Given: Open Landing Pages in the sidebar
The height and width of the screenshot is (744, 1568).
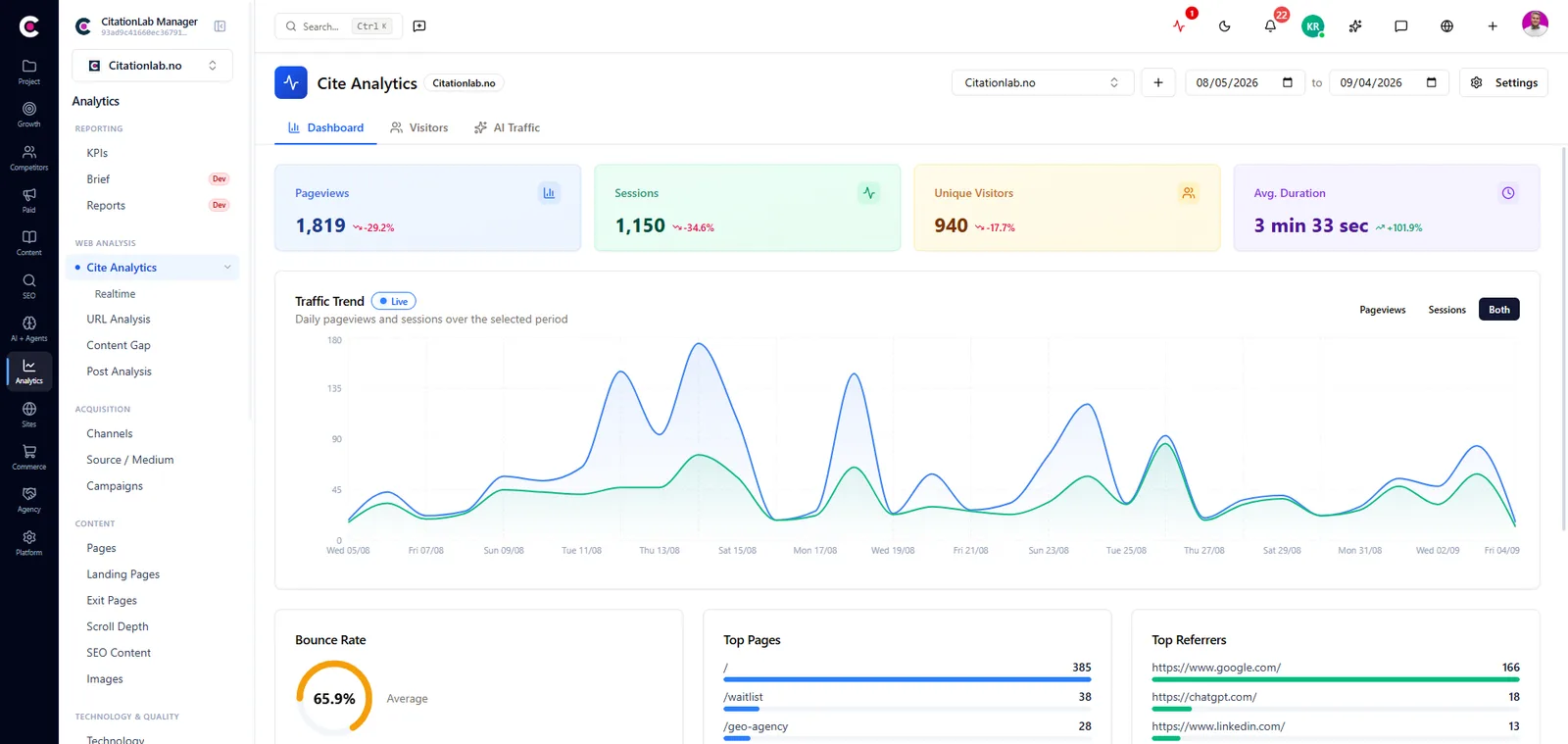Looking at the screenshot, I should click(x=122, y=574).
